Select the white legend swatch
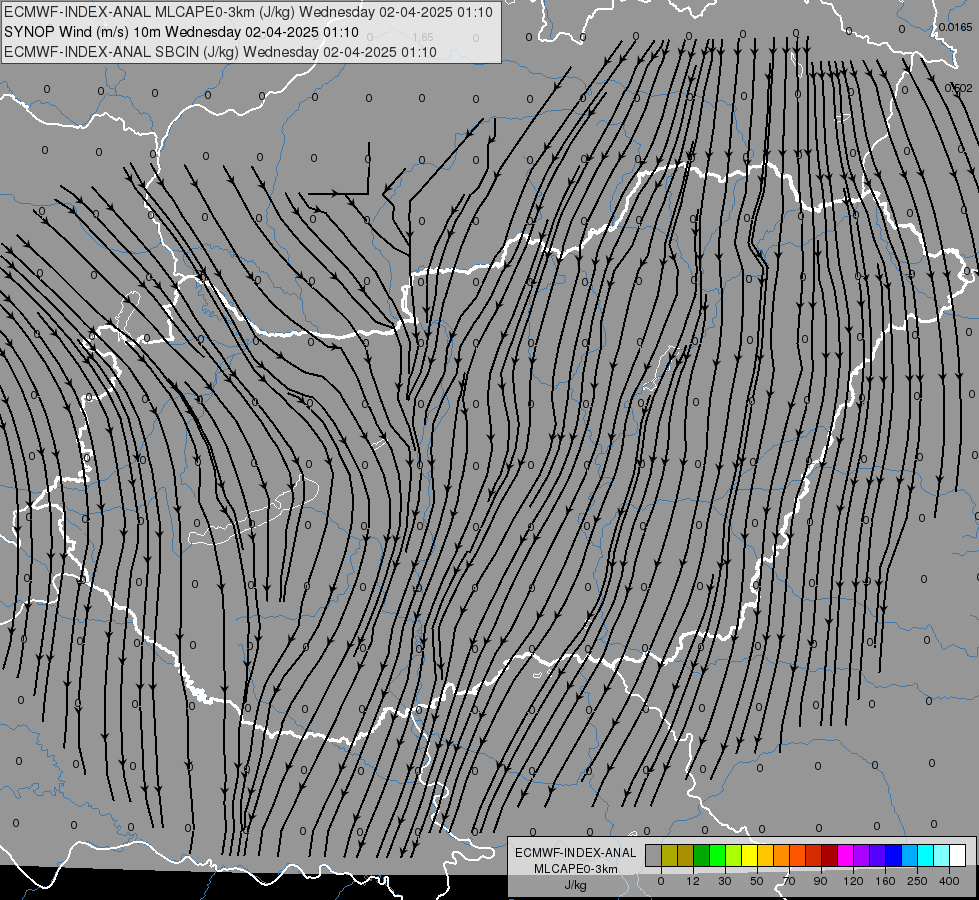Image resolution: width=979 pixels, height=900 pixels. pyautogui.click(x=957, y=855)
